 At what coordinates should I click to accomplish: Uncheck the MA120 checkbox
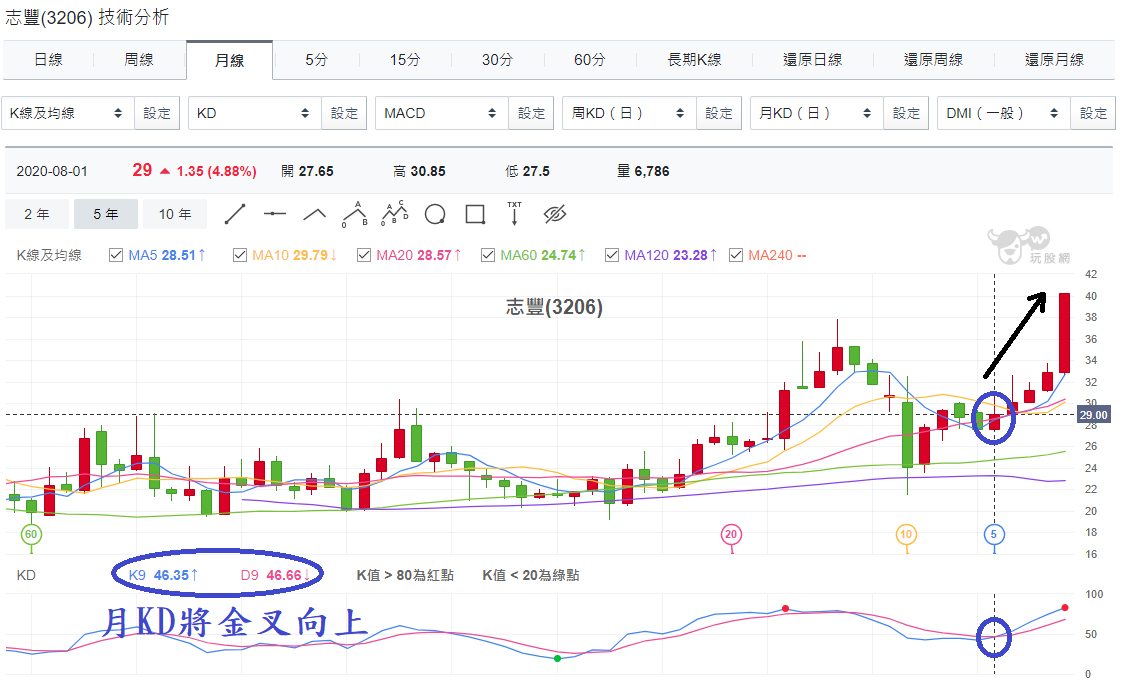pos(612,255)
